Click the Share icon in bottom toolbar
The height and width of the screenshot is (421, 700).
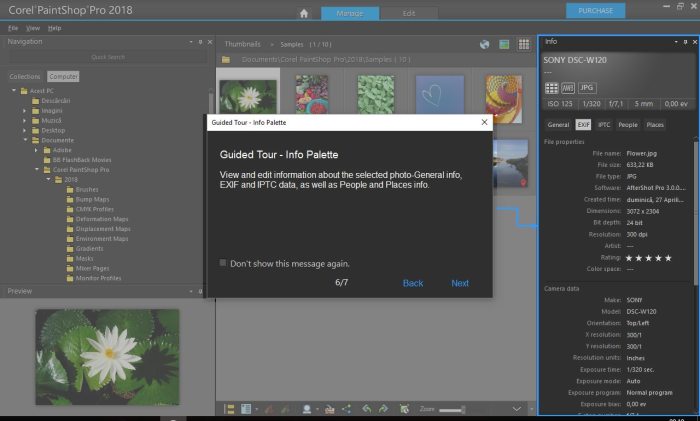point(346,409)
